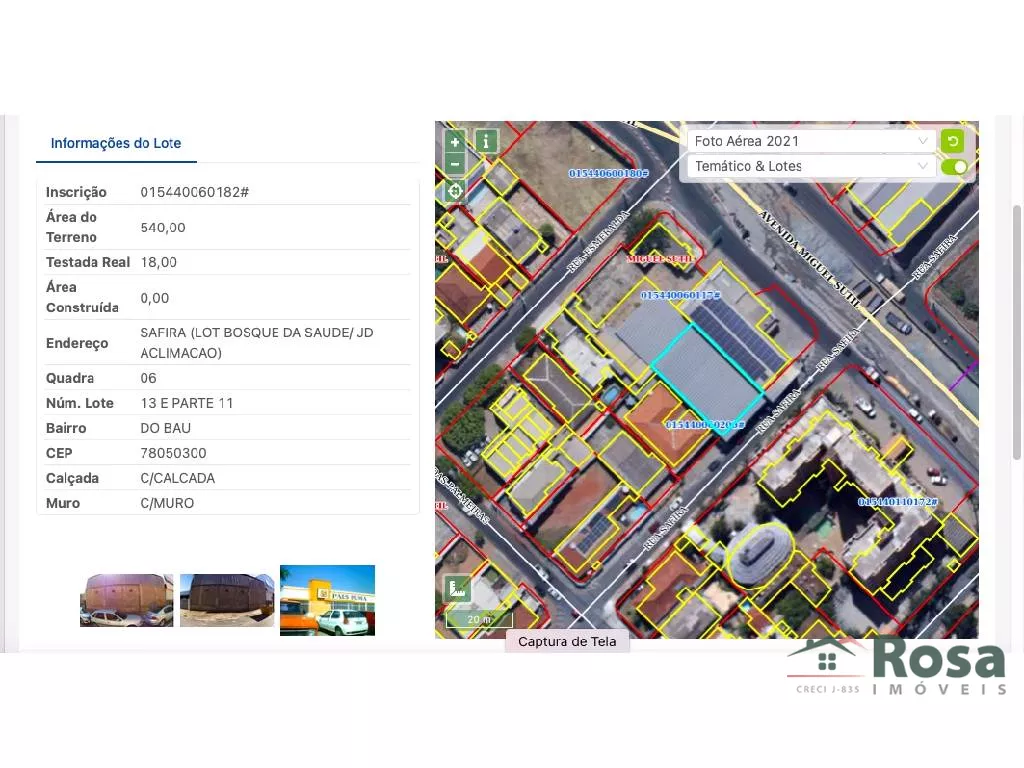This screenshot has width=1024, height=768.
Task: Open the Foto Aérea 2021 dropdown
Action: 811,141
